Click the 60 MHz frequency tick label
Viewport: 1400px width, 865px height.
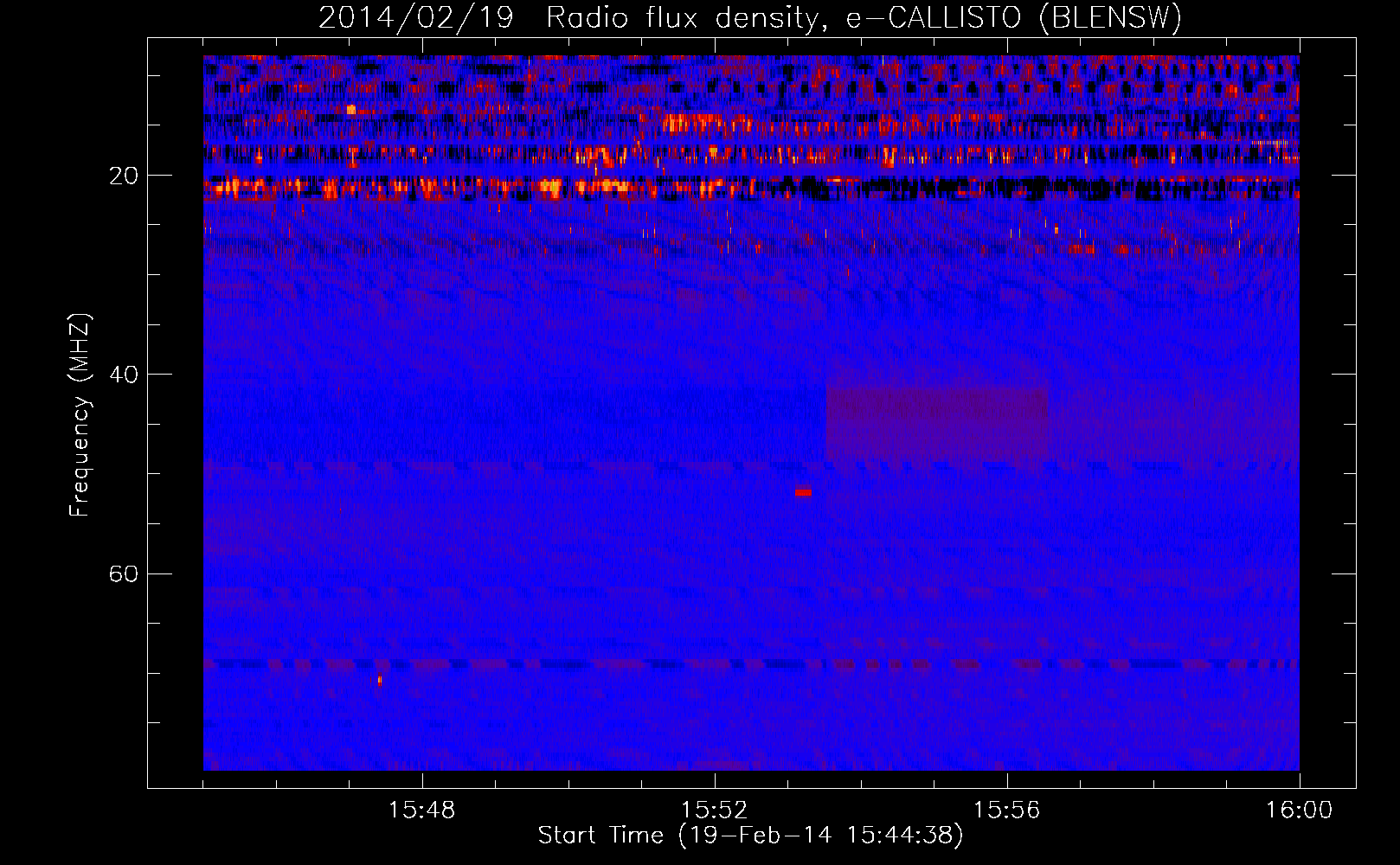[124, 574]
